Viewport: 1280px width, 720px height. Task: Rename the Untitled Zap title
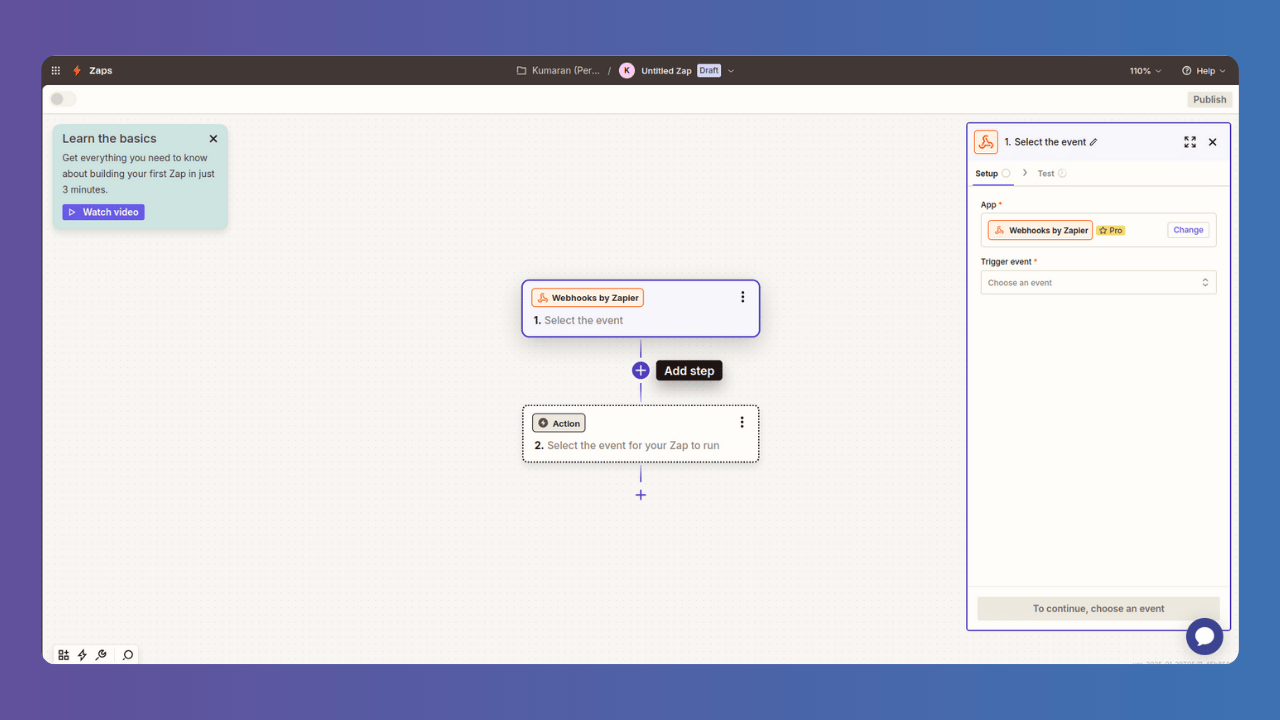click(x=666, y=71)
